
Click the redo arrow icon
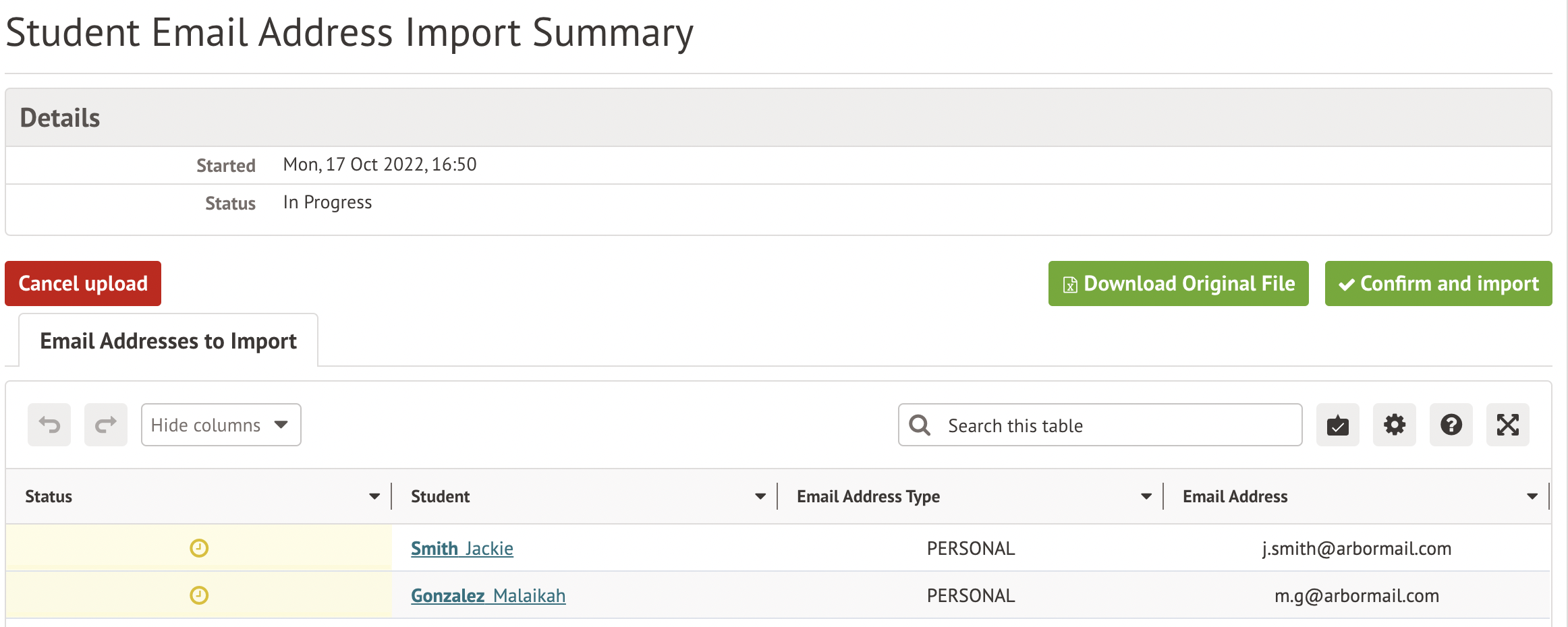[x=106, y=425]
